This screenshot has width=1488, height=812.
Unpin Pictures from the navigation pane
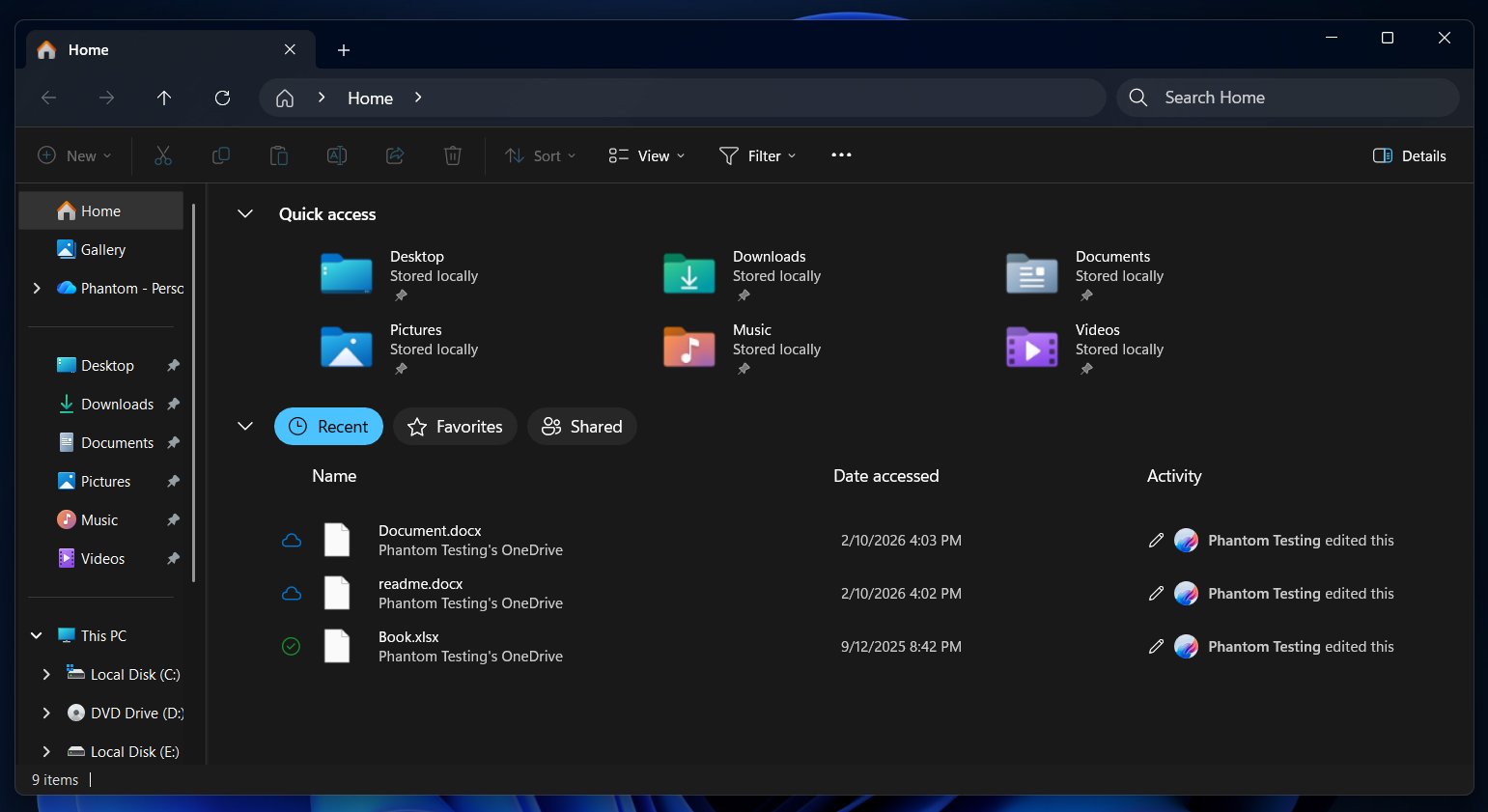coord(173,481)
